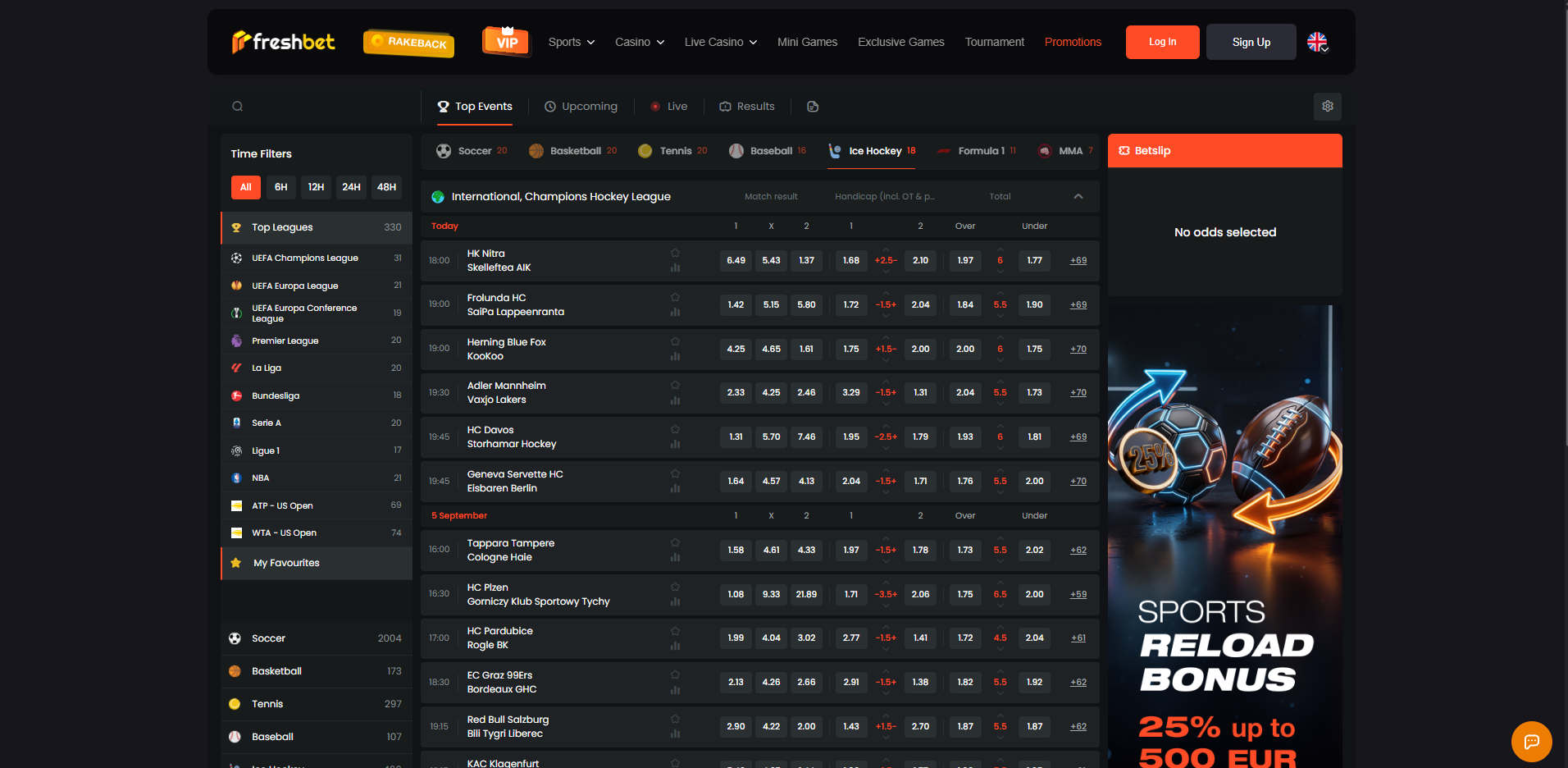
Task: Favourite the HC Davos match
Action: 675,429
